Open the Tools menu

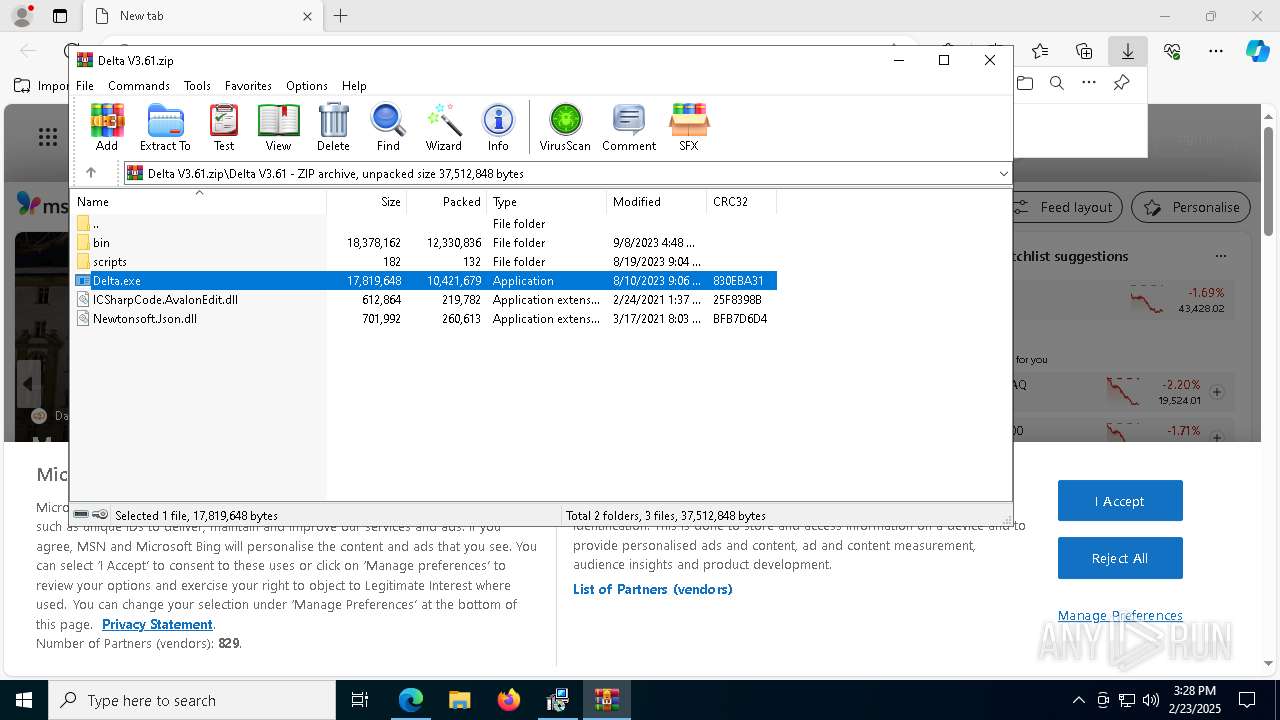[x=197, y=86]
